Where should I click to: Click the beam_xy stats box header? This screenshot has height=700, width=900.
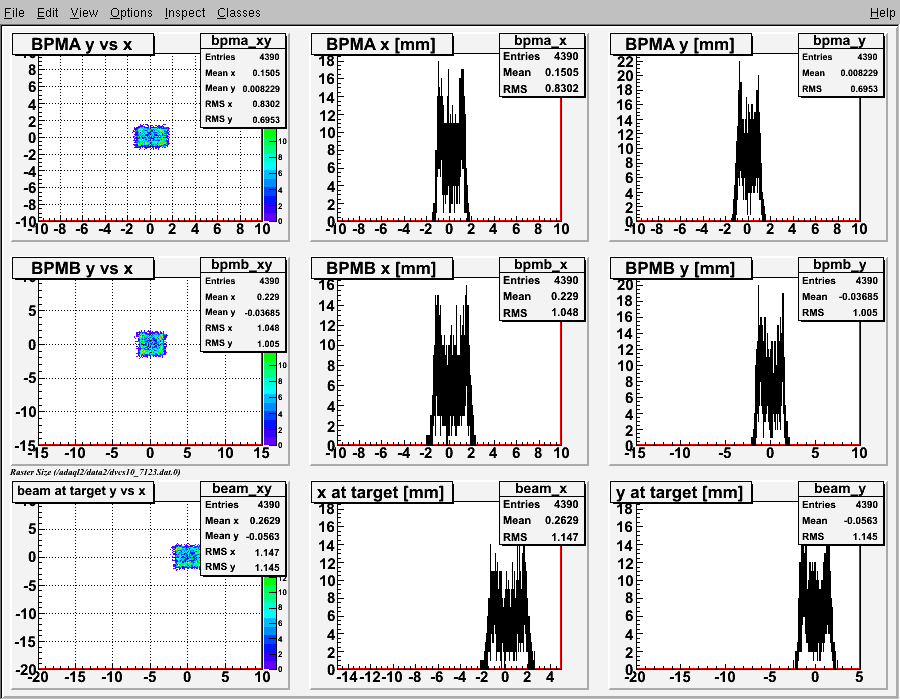[242, 488]
